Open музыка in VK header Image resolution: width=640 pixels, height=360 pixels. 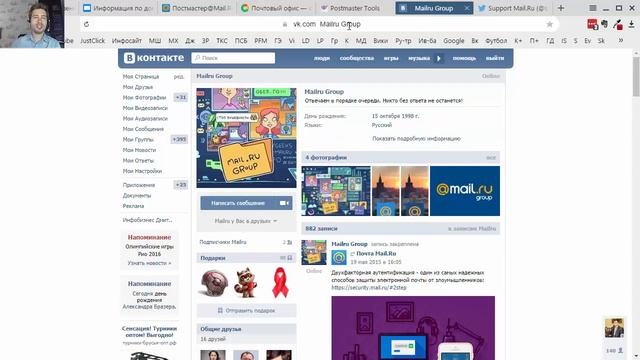(x=419, y=58)
